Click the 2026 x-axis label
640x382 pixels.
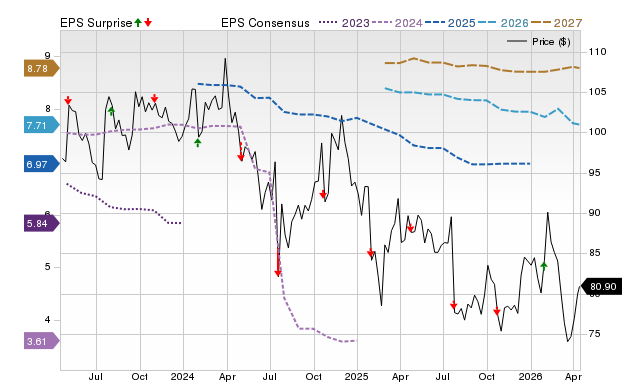(x=530, y=376)
